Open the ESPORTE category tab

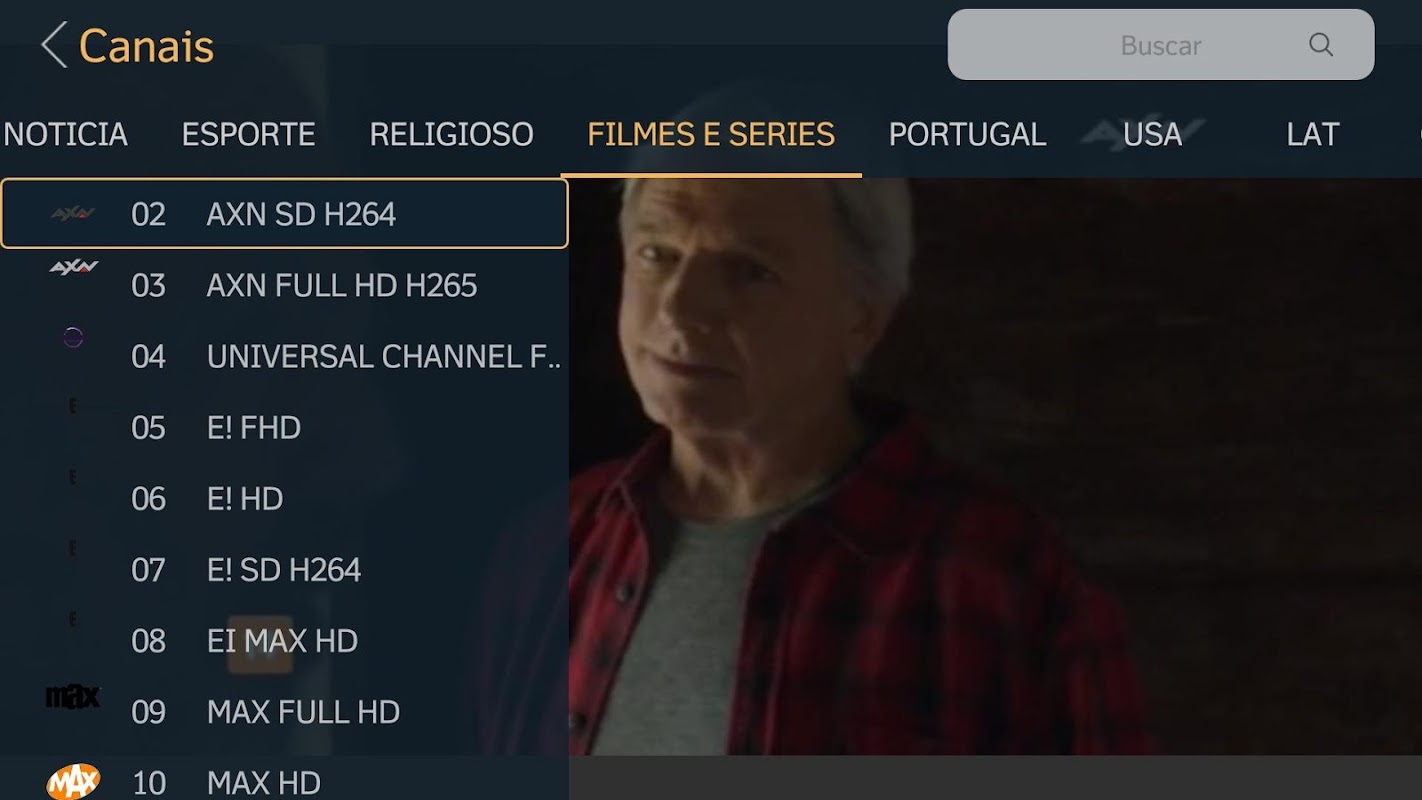pos(248,135)
